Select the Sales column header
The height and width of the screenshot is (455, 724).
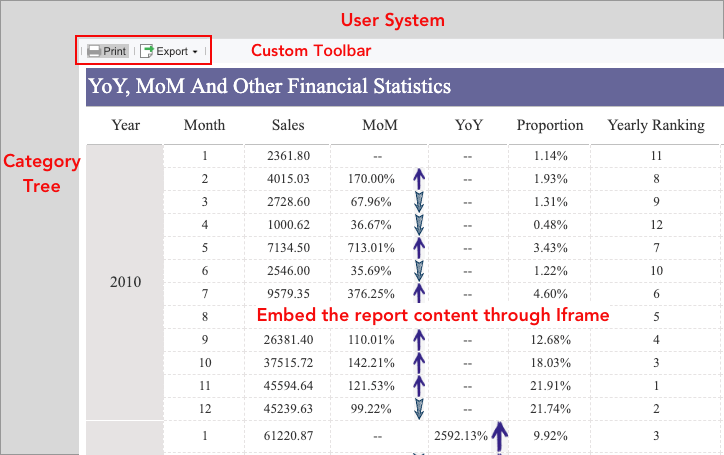pyautogui.click(x=288, y=125)
